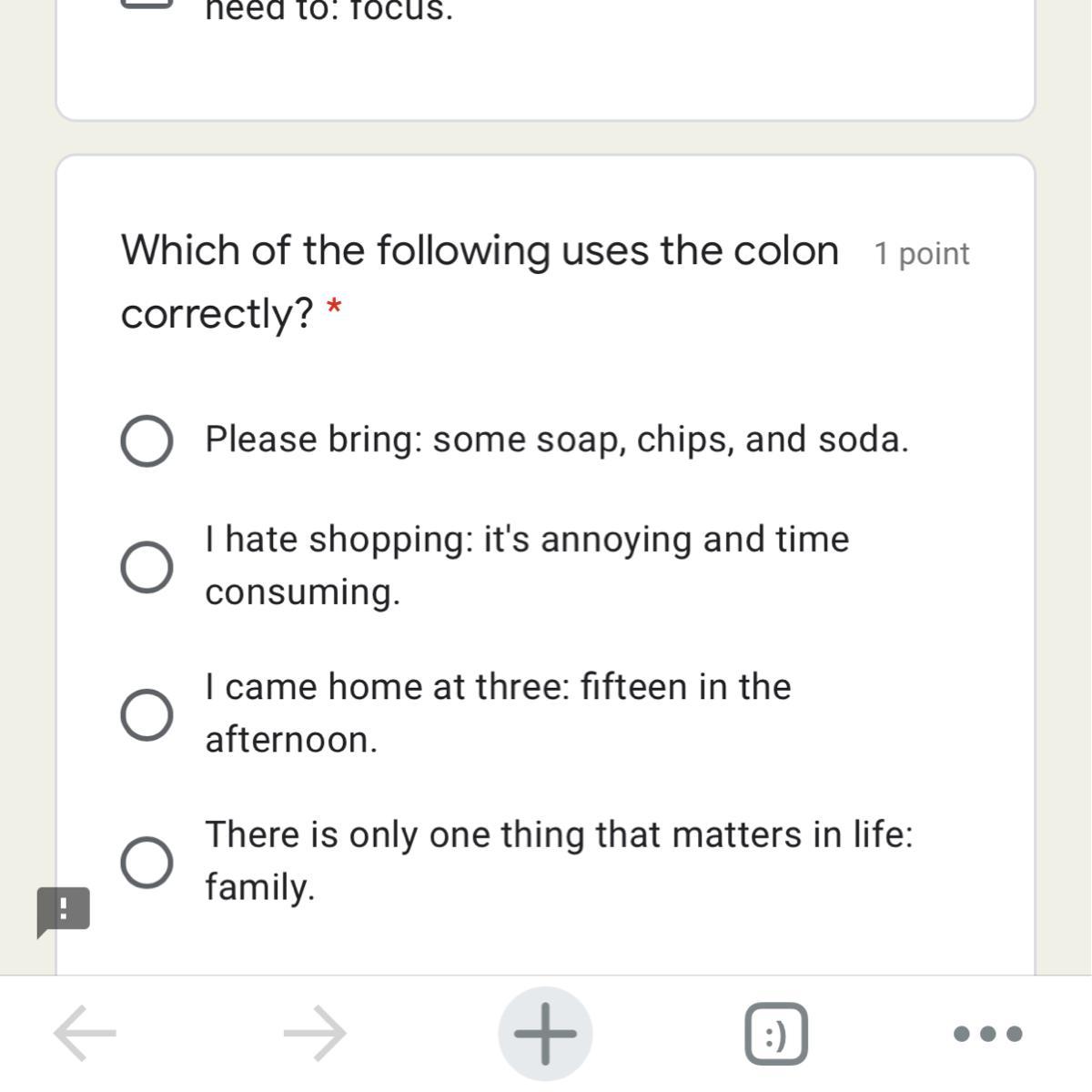Select the "Please bring: some soap" radio button
Viewport: 1092px width, 1092px height.
coord(147,441)
